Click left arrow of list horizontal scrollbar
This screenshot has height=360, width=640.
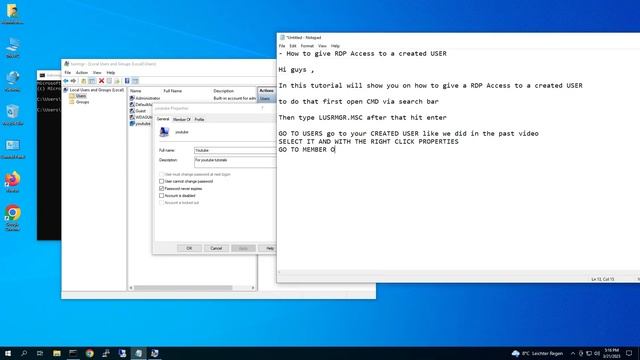[x=131, y=288]
